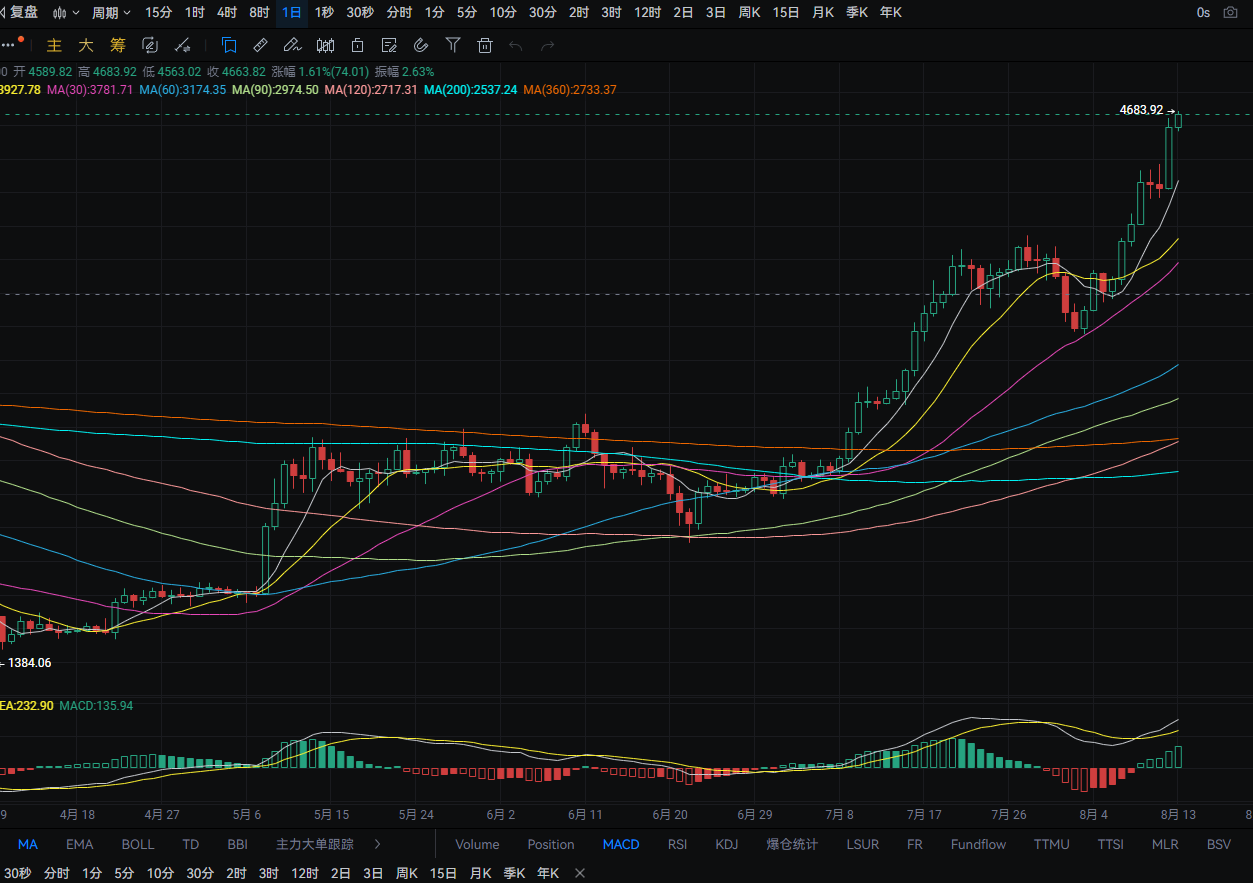
Task: Select 季K in the bottom period bar
Action: [x=514, y=873]
